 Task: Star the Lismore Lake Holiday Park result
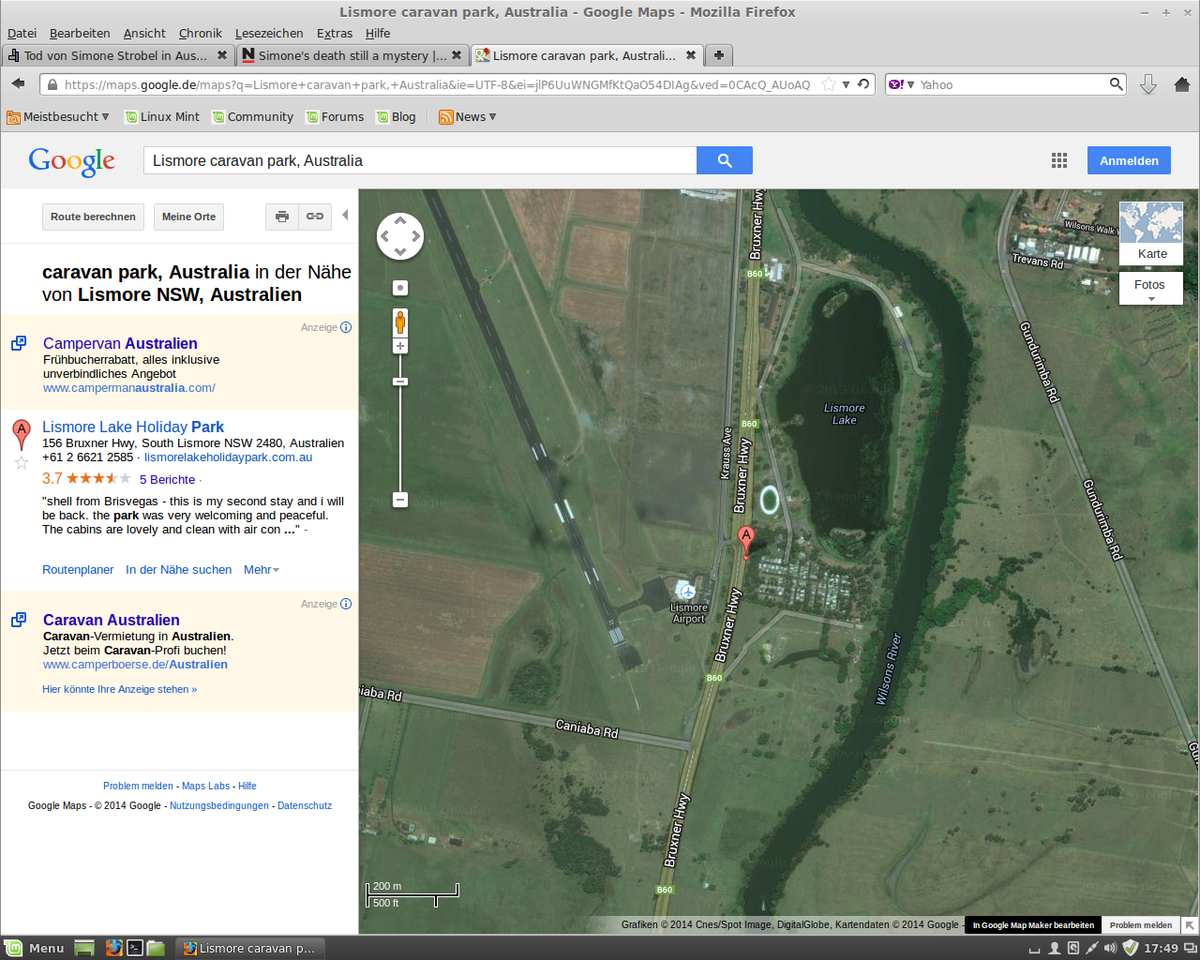tap(21, 462)
